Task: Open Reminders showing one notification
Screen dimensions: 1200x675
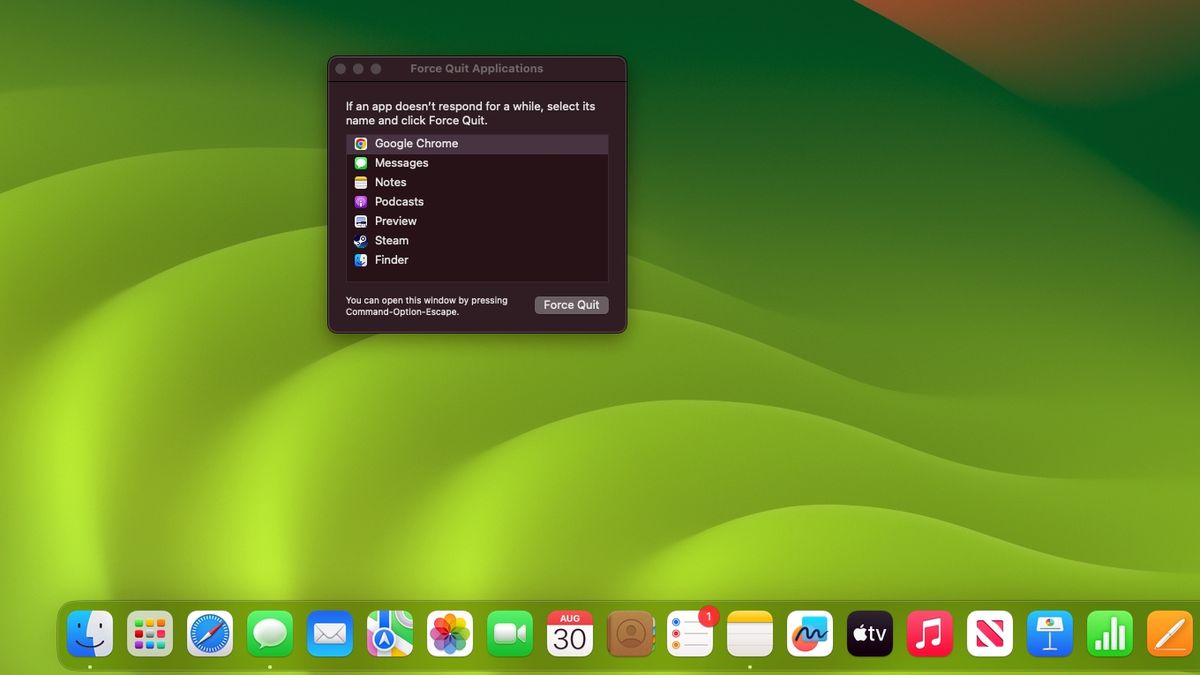Action: (690, 633)
